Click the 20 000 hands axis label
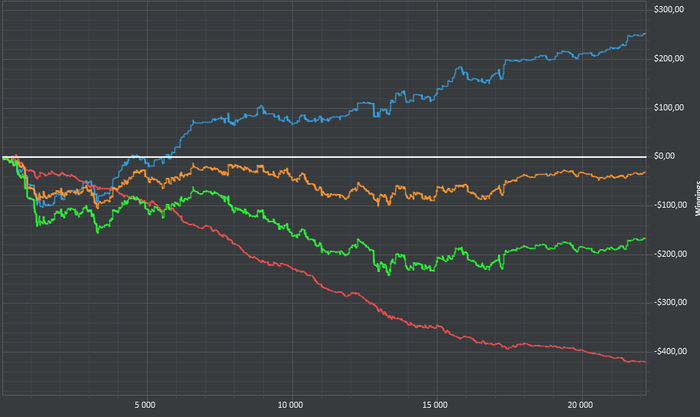The height and width of the screenshot is (417, 700). [580, 405]
